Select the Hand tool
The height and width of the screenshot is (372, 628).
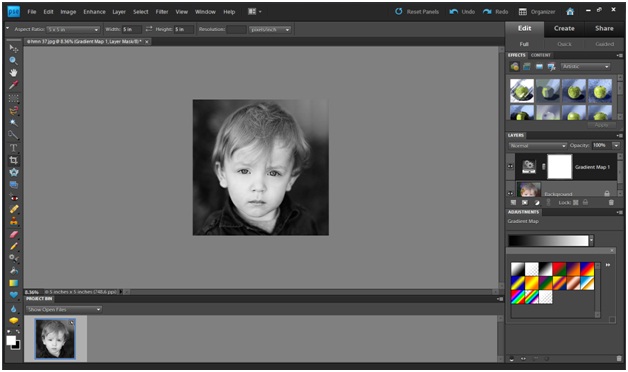(x=14, y=73)
